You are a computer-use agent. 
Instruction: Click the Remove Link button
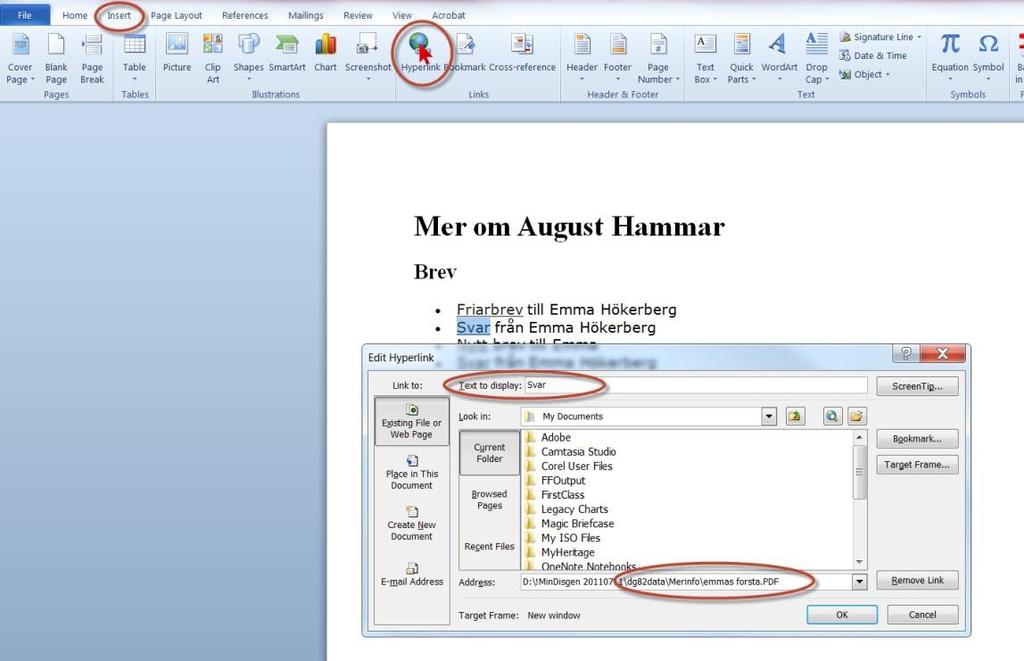917,580
